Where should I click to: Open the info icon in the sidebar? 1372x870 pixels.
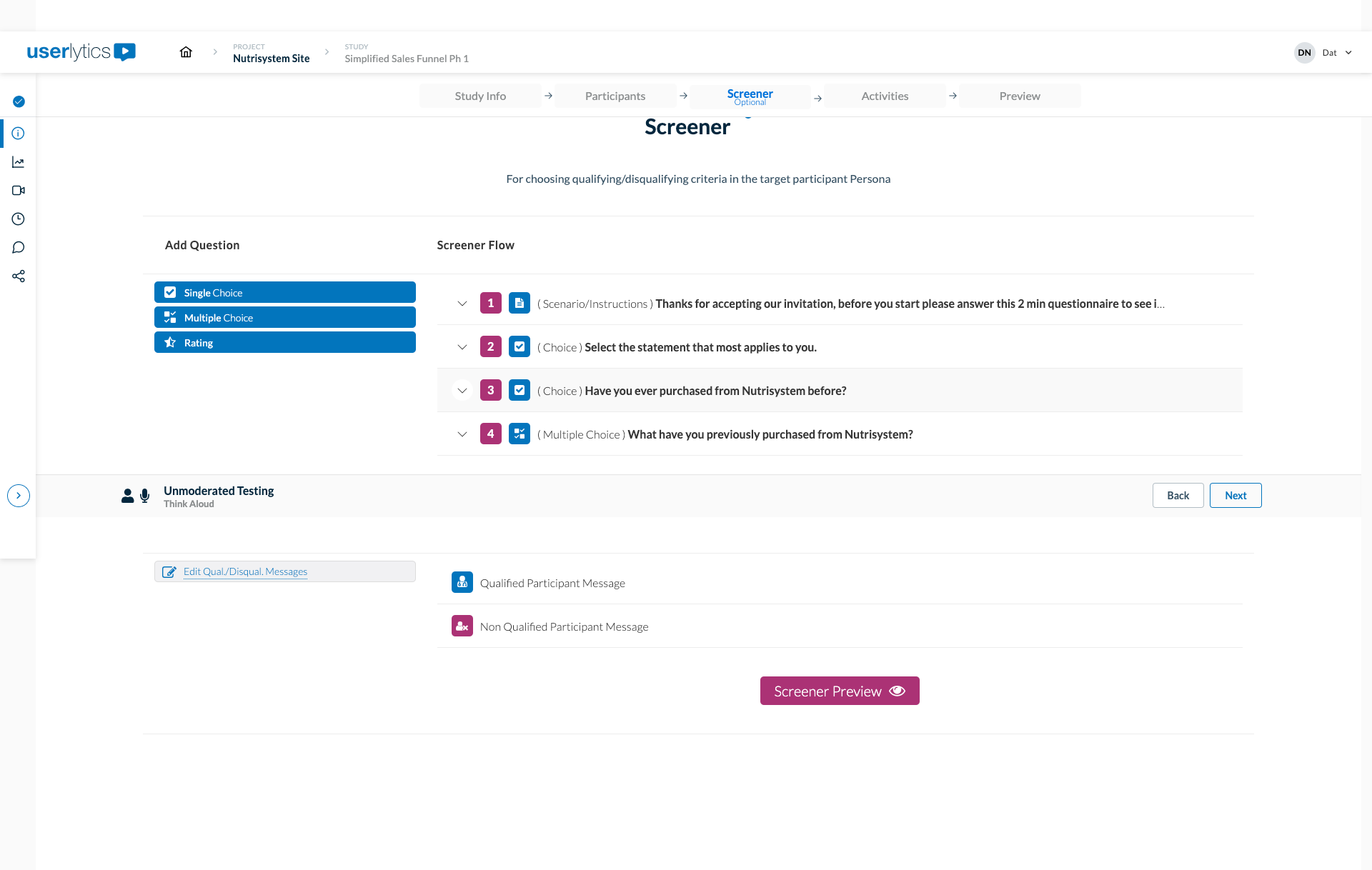[19, 134]
